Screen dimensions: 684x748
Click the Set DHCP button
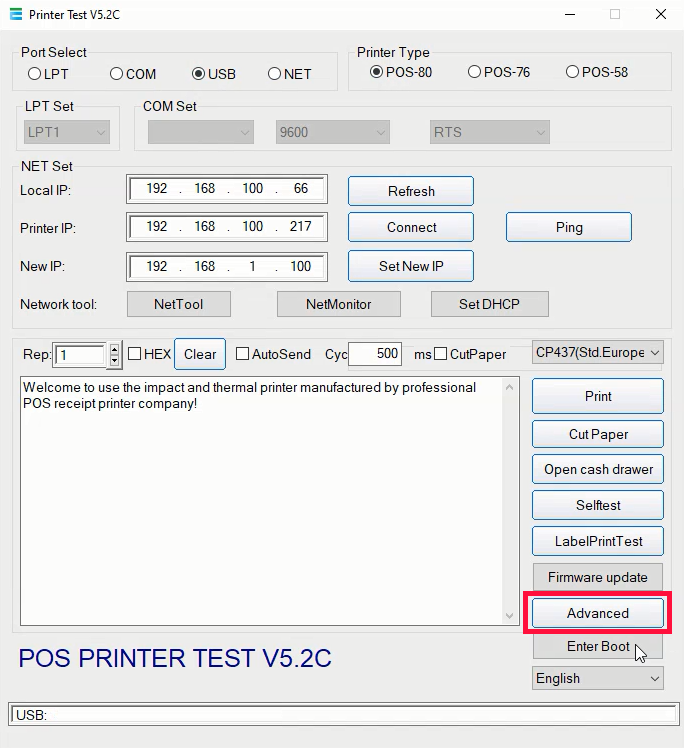pos(489,304)
